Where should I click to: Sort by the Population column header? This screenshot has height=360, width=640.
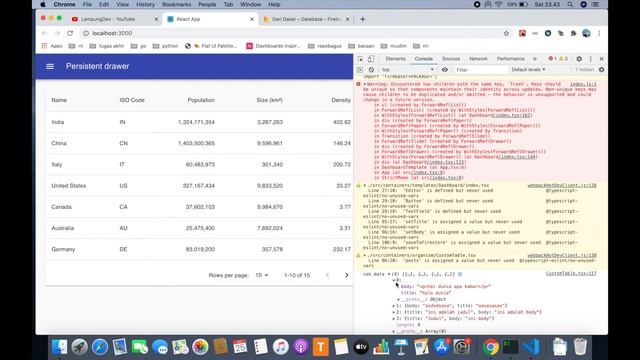pyautogui.click(x=201, y=100)
